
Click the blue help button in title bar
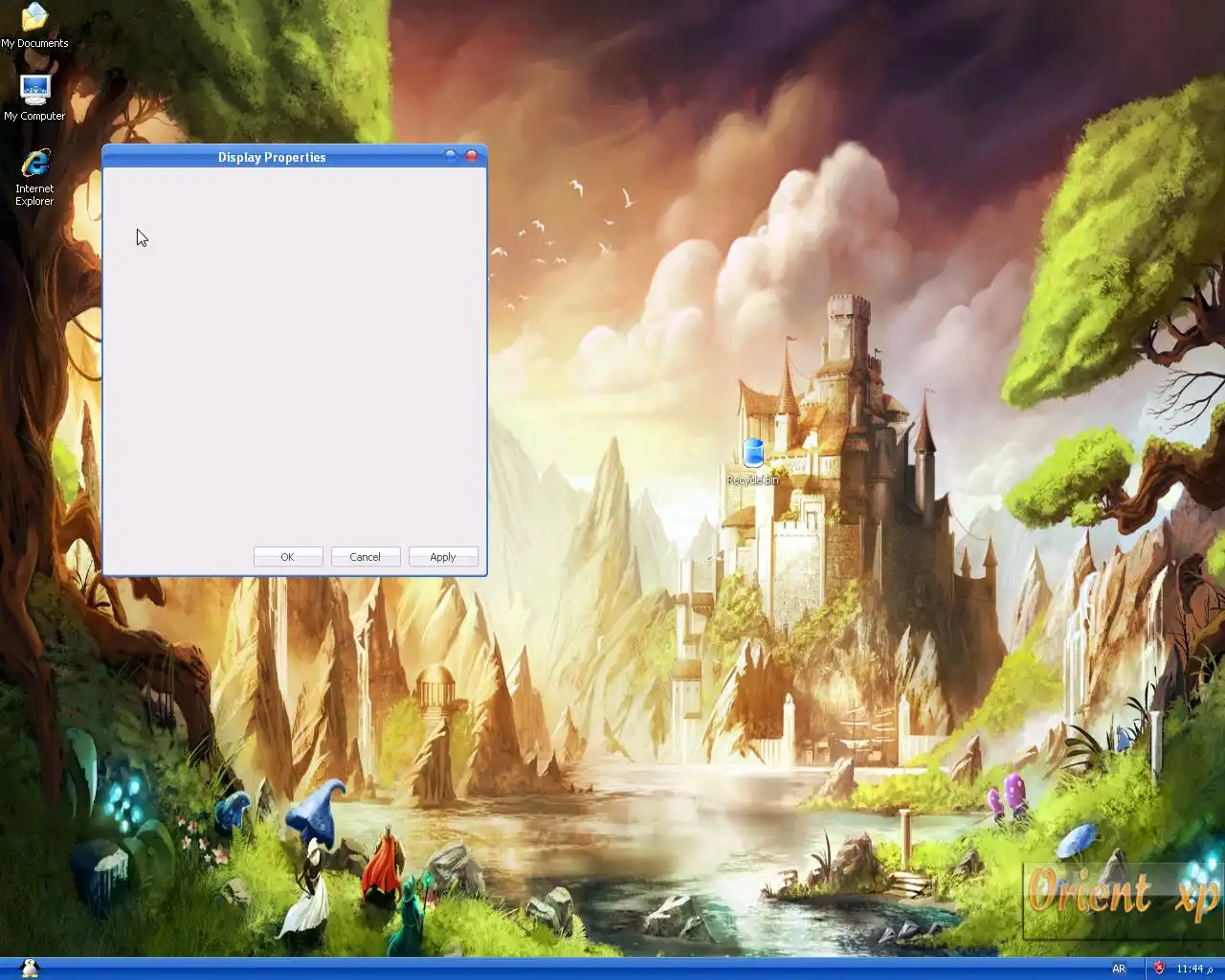click(x=451, y=156)
